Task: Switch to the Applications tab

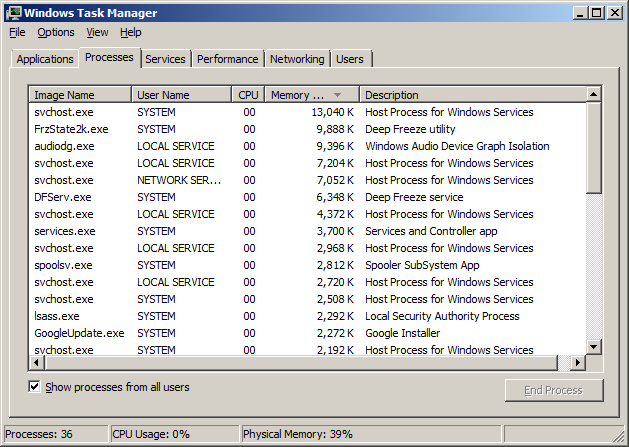Action: 45,59
